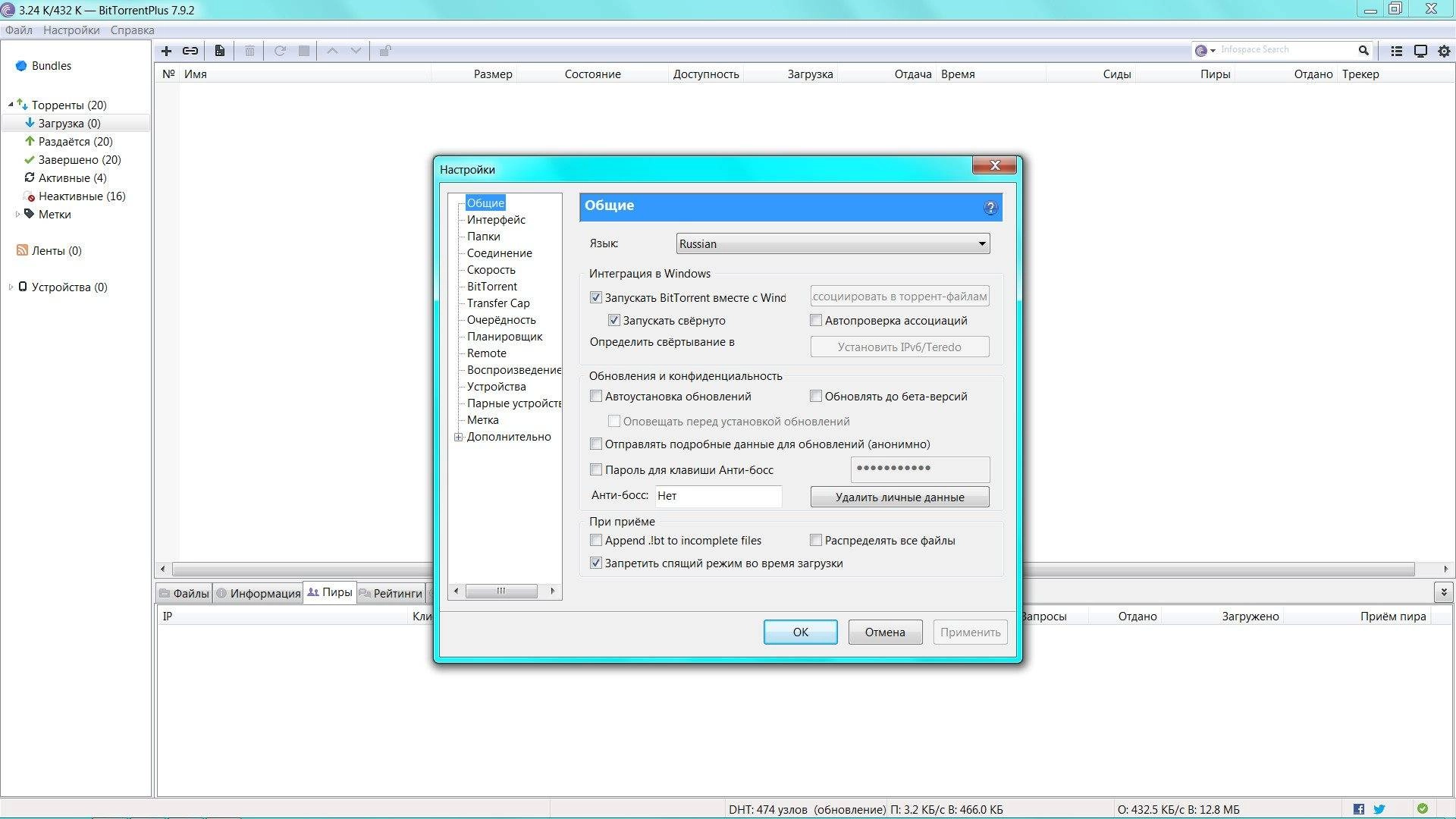Switch to the Информация tab
Viewport: 1456px width, 819px height.
258,593
